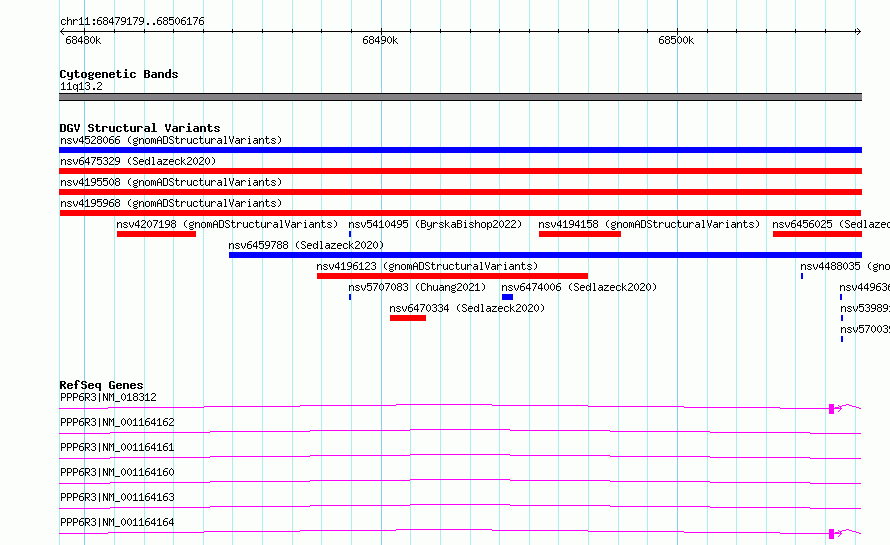The image size is (890, 545).
Task: Click the red bar under nsv4207198
Action: coord(156,234)
